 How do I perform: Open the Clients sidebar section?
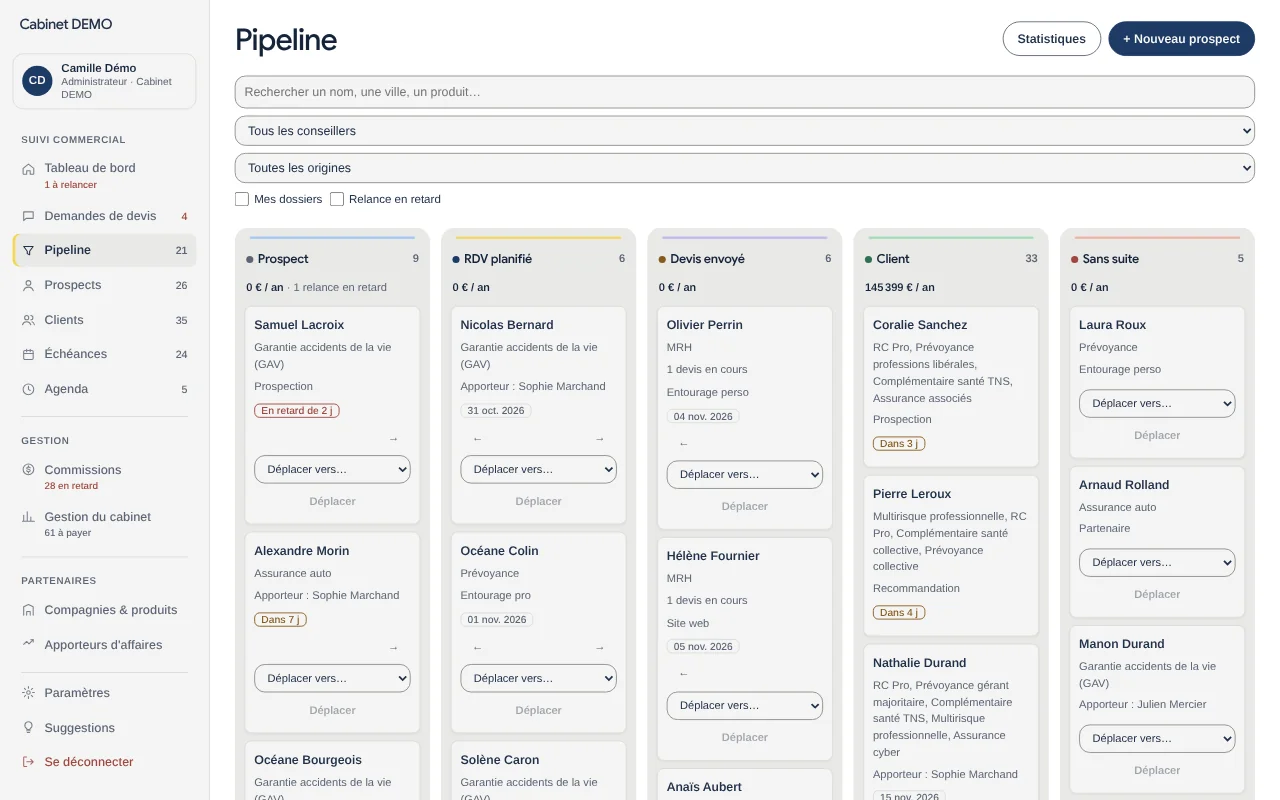click(x=104, y=320)
